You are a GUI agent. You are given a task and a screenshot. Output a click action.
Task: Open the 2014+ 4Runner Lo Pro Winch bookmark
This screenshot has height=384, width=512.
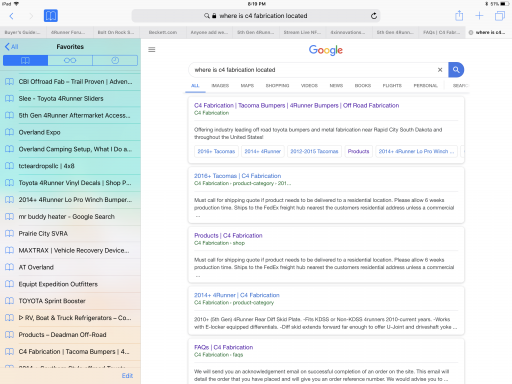click(x=70, y=200)
